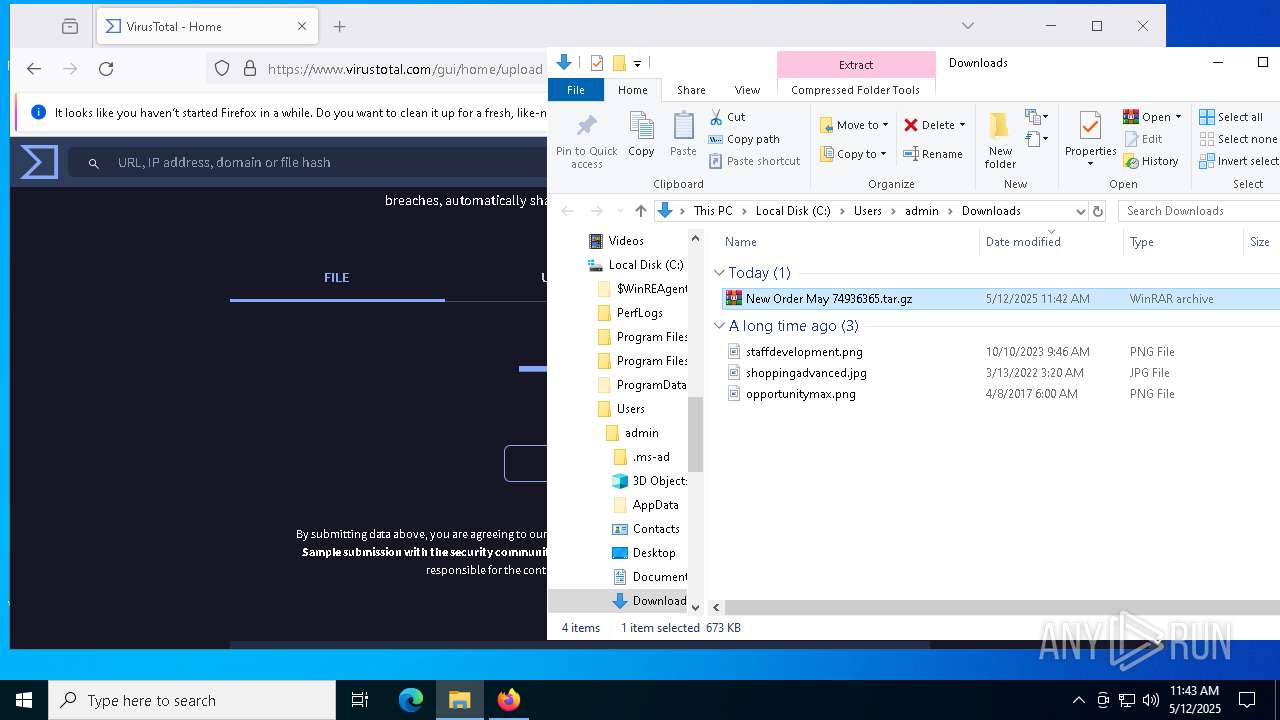Click the Search Downloads field
Image resolution: width=1280 pixels, height=720 pixels.
[x=1199, y=211]
